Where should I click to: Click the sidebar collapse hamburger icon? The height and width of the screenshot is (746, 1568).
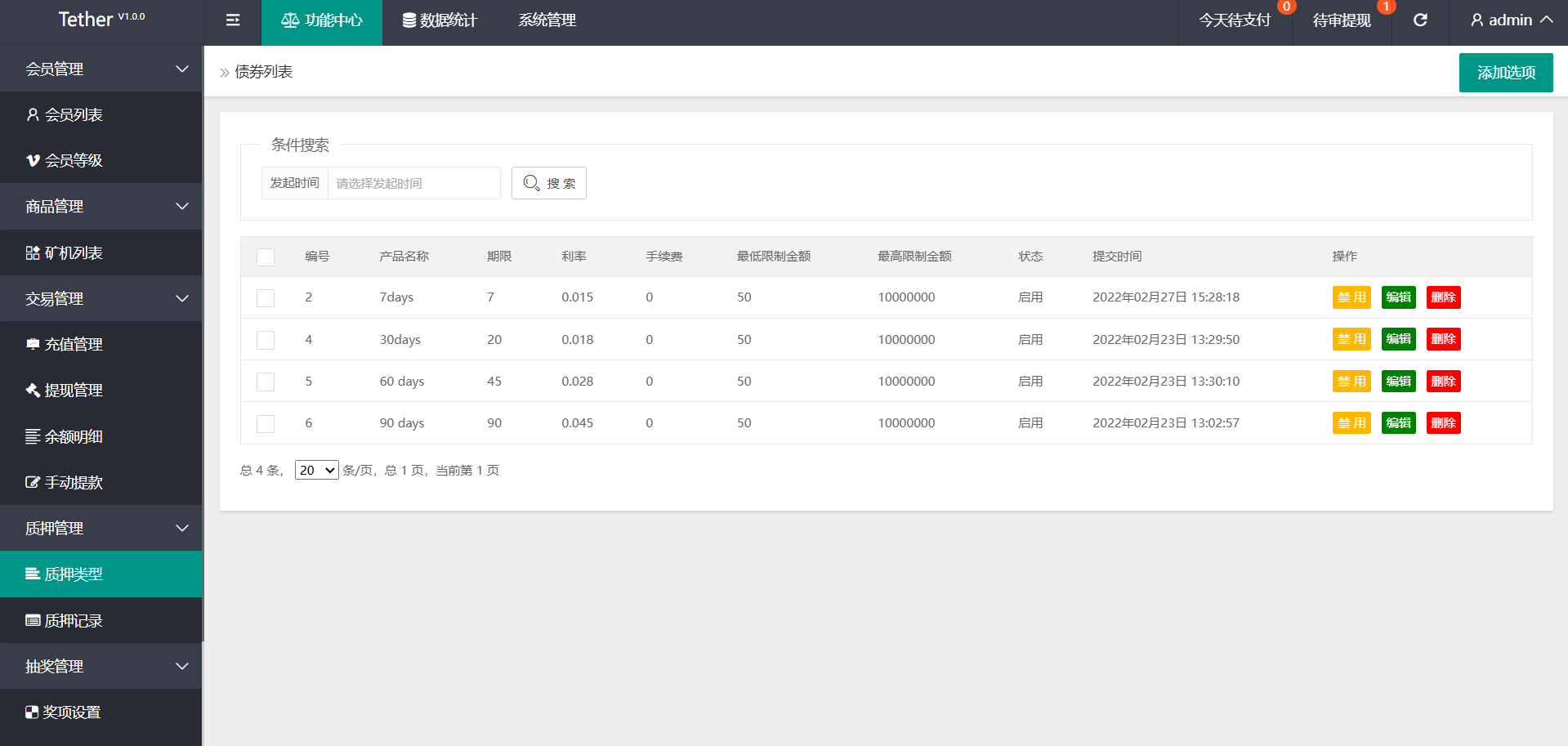pos(233,20)
